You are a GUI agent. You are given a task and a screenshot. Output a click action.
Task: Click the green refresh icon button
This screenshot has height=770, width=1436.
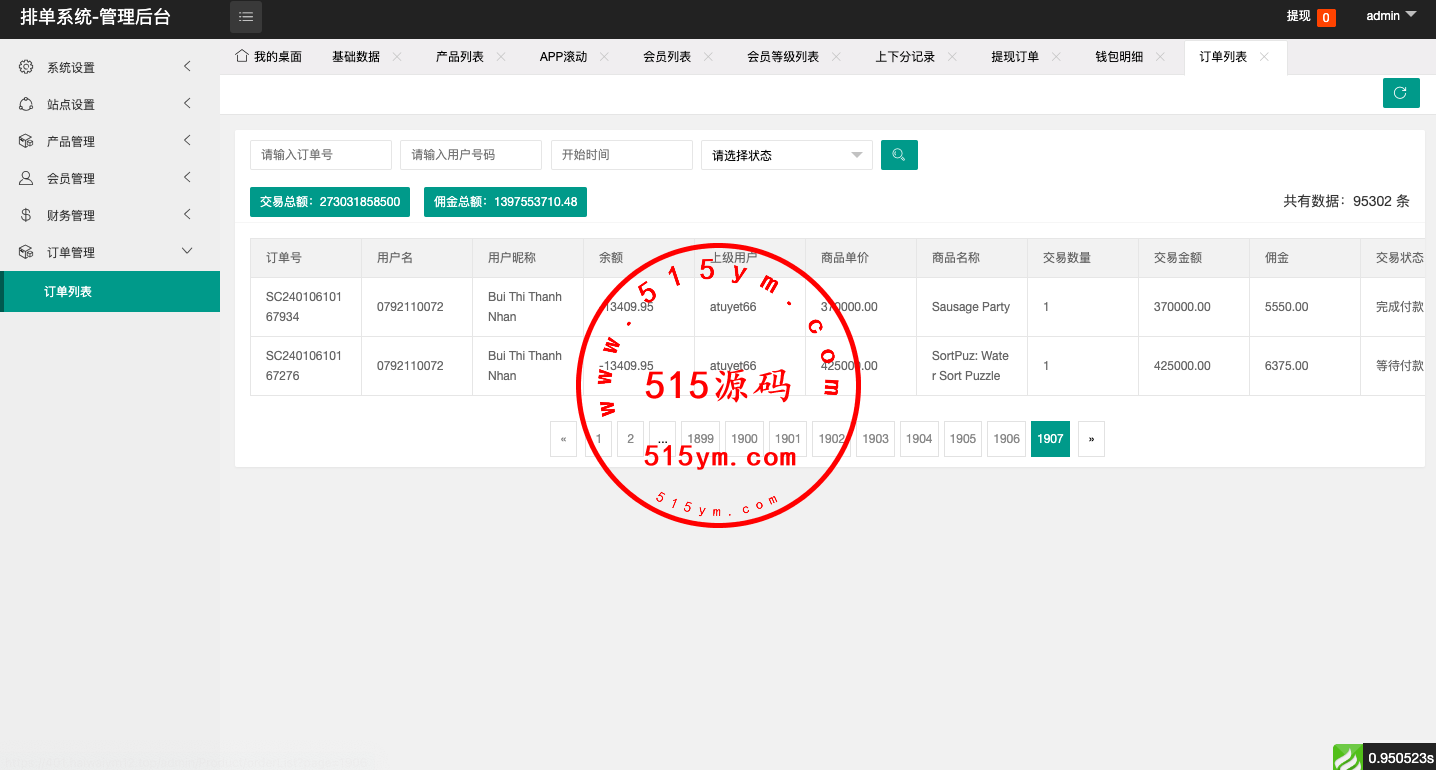coord(1400,93)
